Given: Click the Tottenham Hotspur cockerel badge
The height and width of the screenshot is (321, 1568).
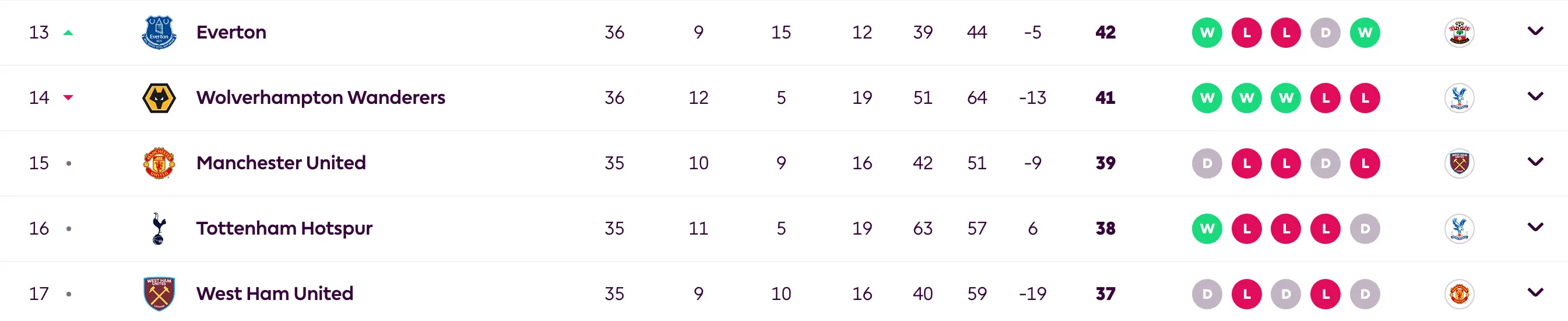Looking at the screenshot, I should 159,228.
